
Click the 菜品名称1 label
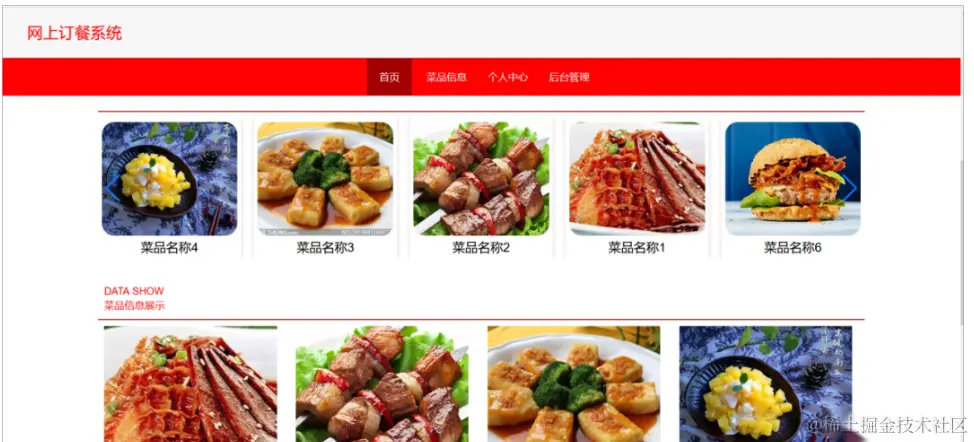pos(637,248)
